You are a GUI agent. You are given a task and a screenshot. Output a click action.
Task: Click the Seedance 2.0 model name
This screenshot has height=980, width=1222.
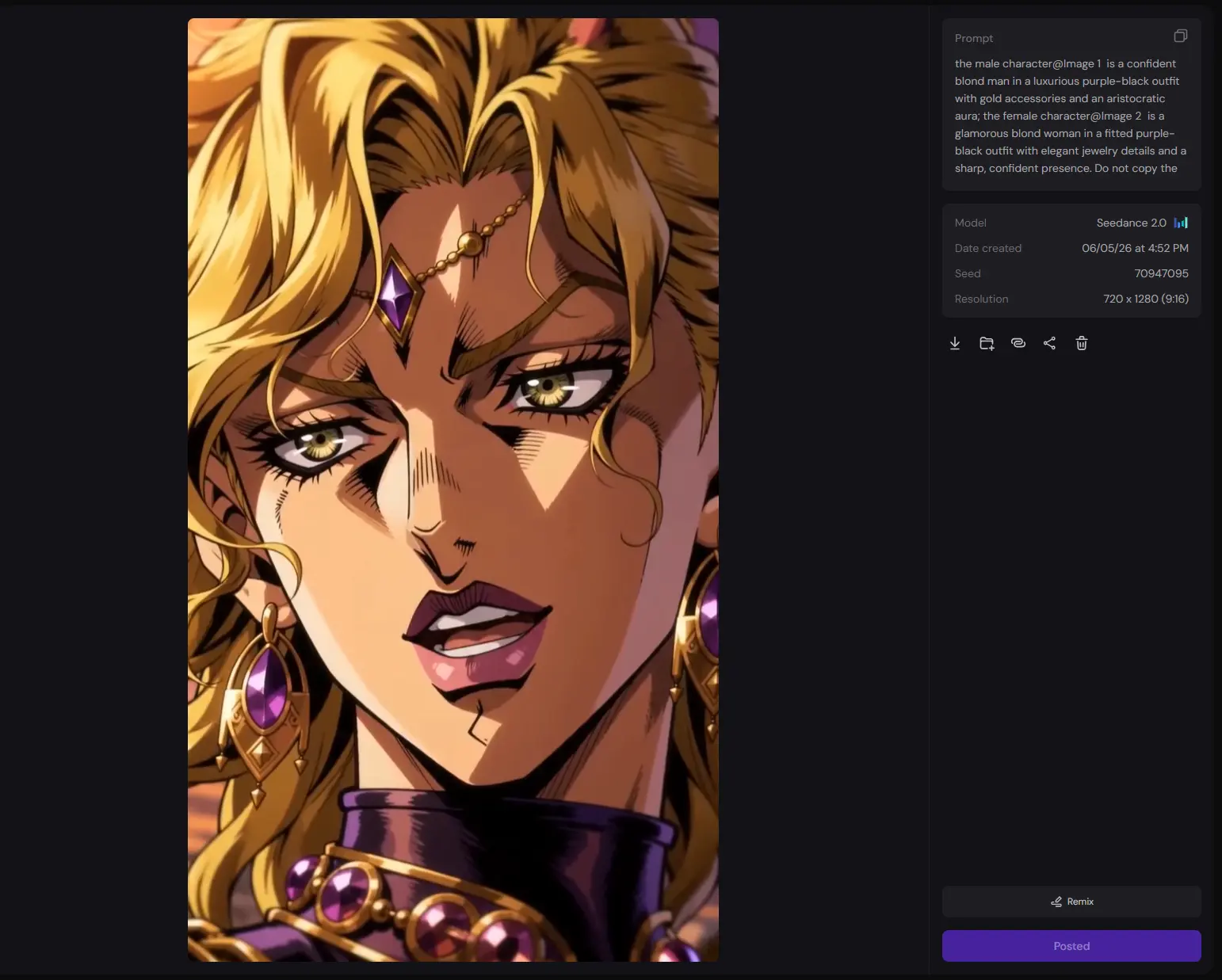coord(1131,223)
